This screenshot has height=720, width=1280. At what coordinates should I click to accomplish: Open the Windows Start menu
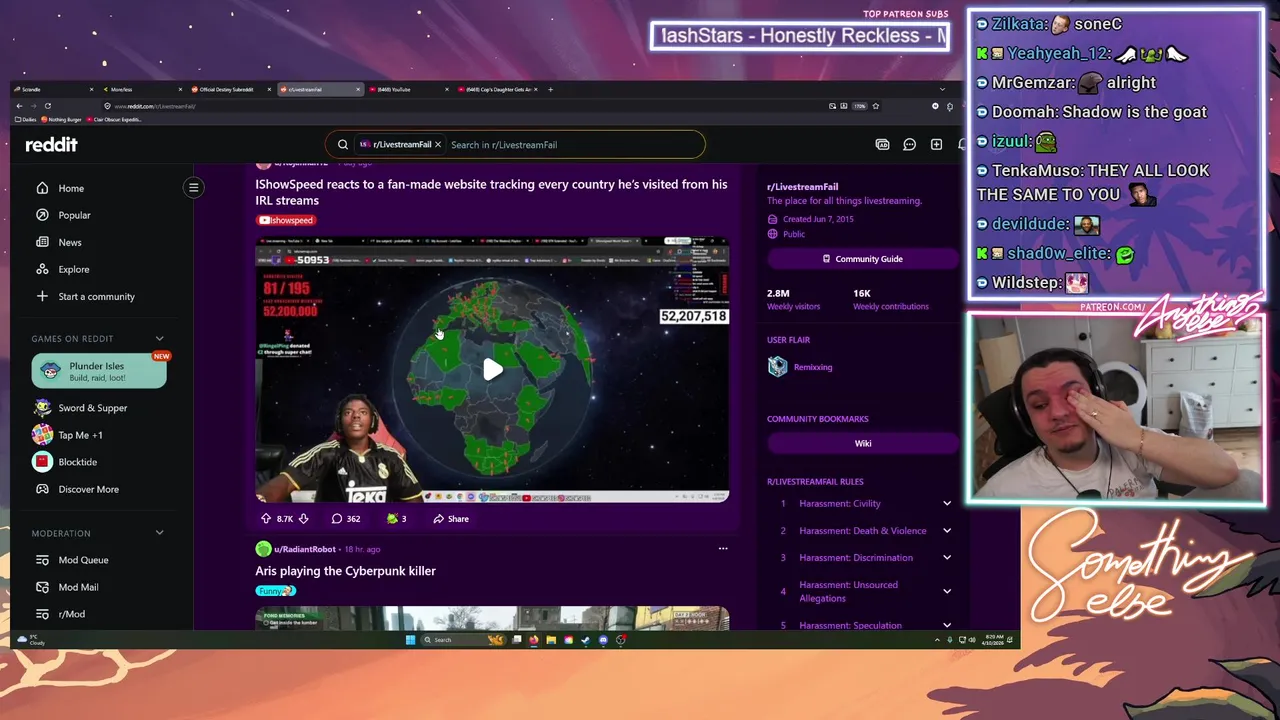point(410,640)
